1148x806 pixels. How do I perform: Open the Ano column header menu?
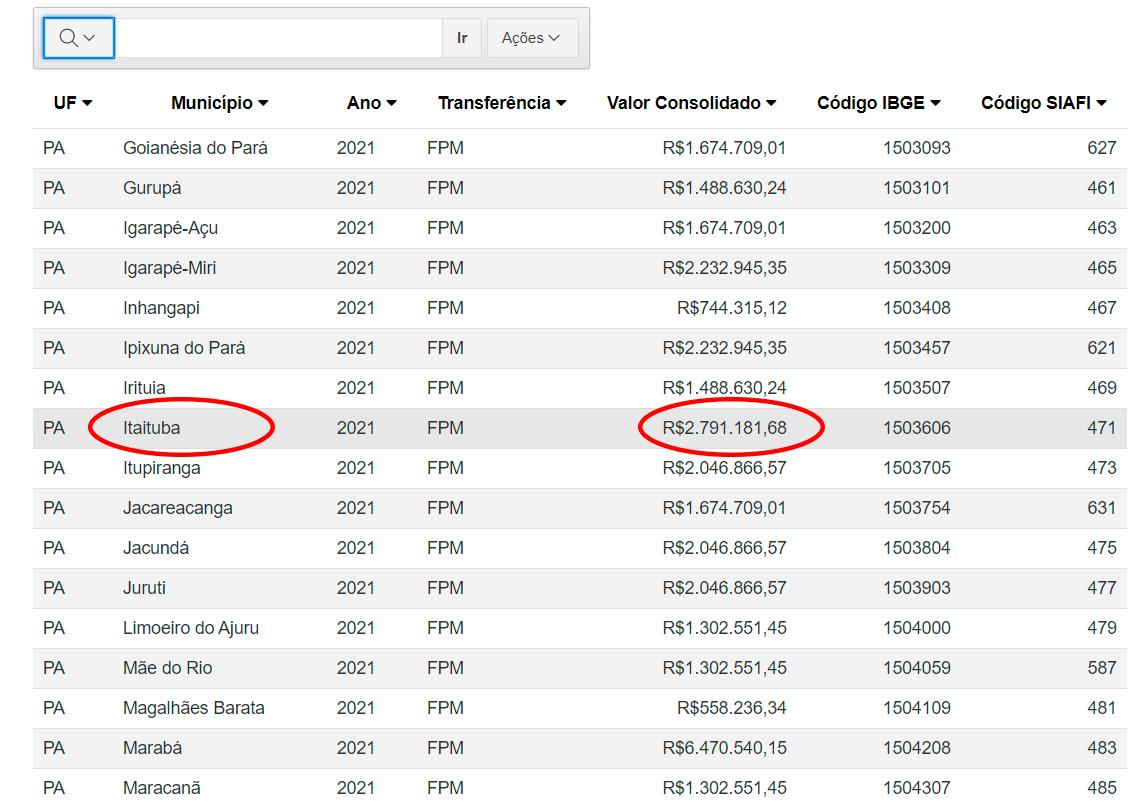[371, 103]
